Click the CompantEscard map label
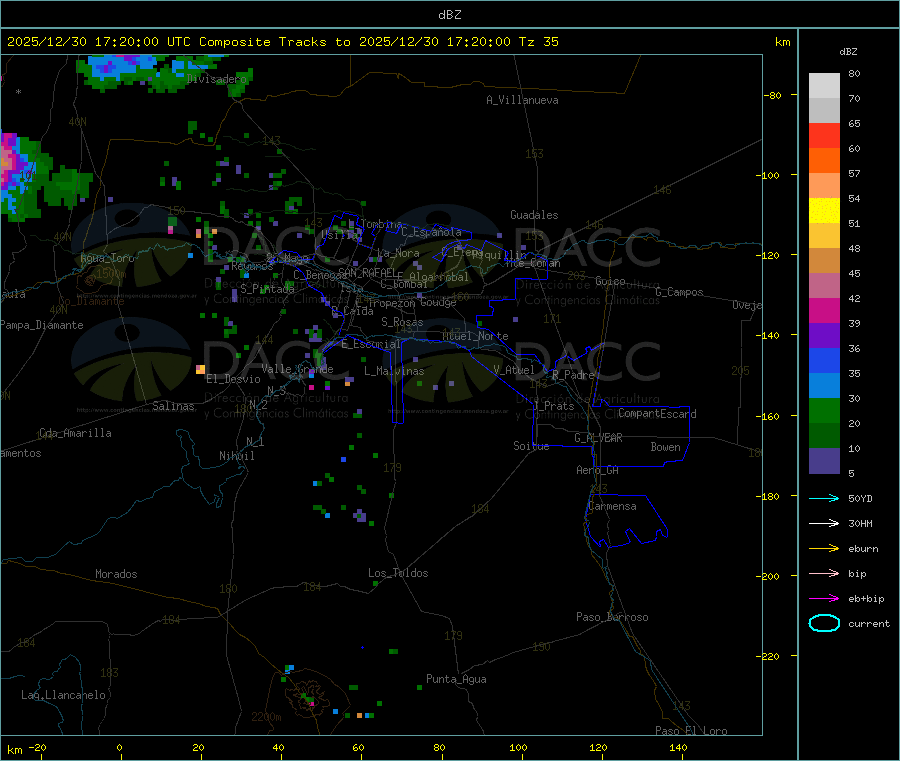 (x=657, y=413)
